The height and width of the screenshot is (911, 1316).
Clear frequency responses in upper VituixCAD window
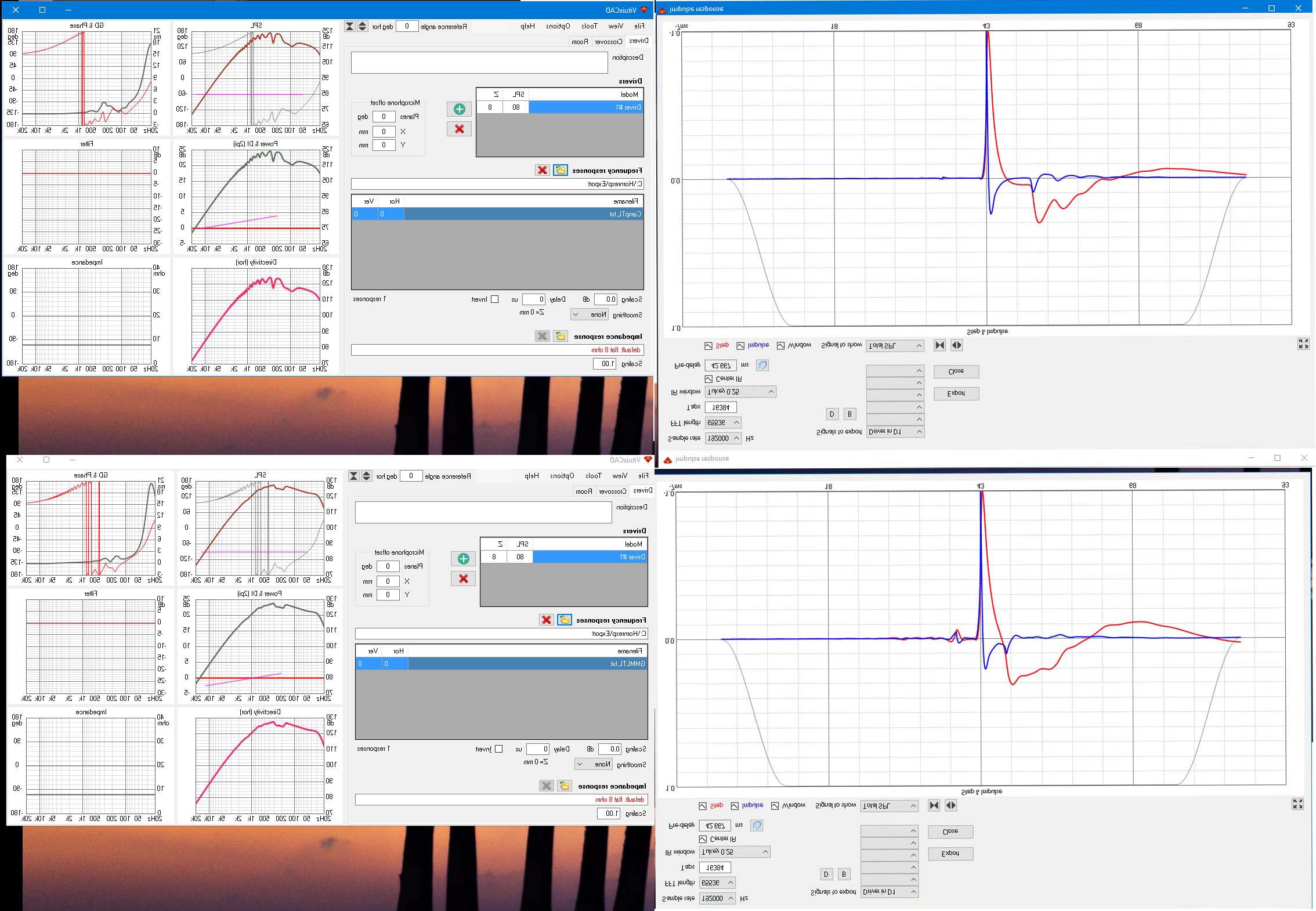542,170
